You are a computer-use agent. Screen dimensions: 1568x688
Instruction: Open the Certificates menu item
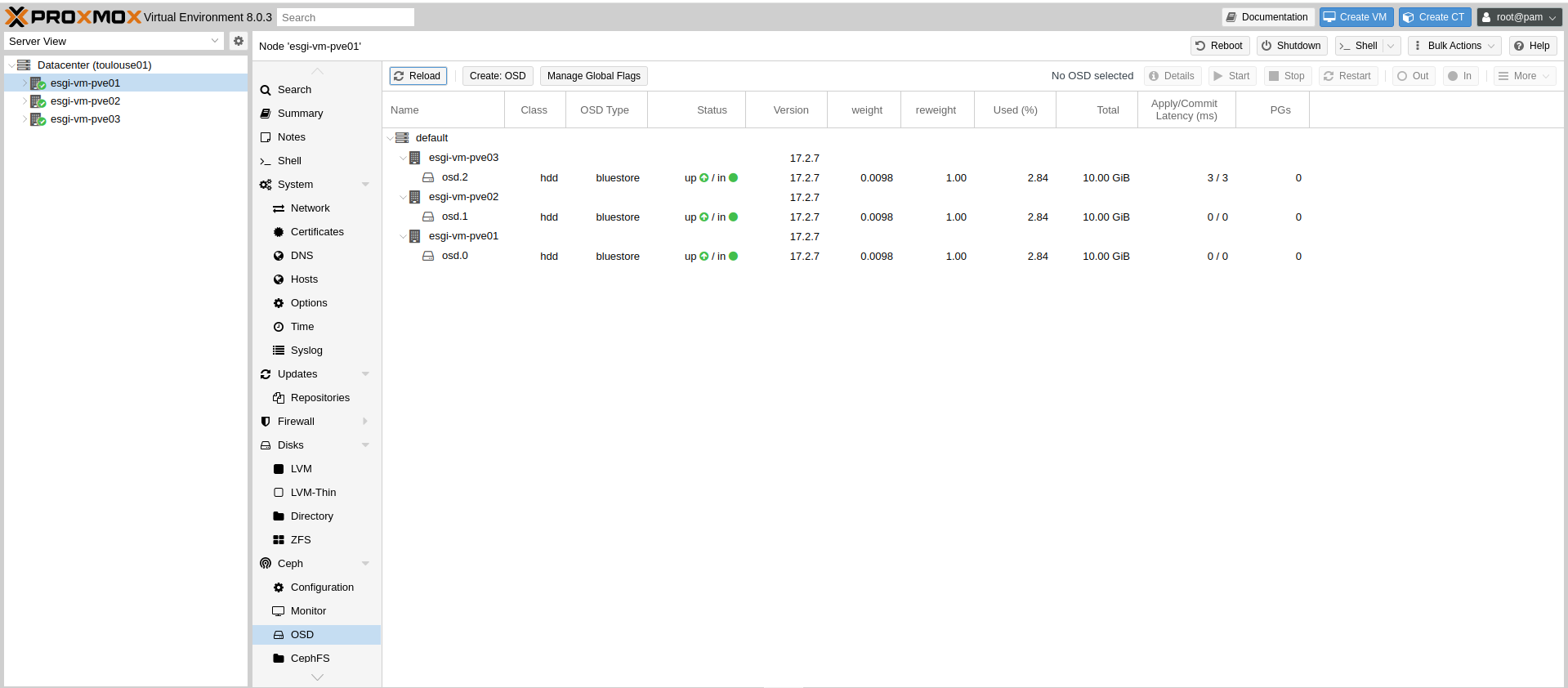(316, 232)
